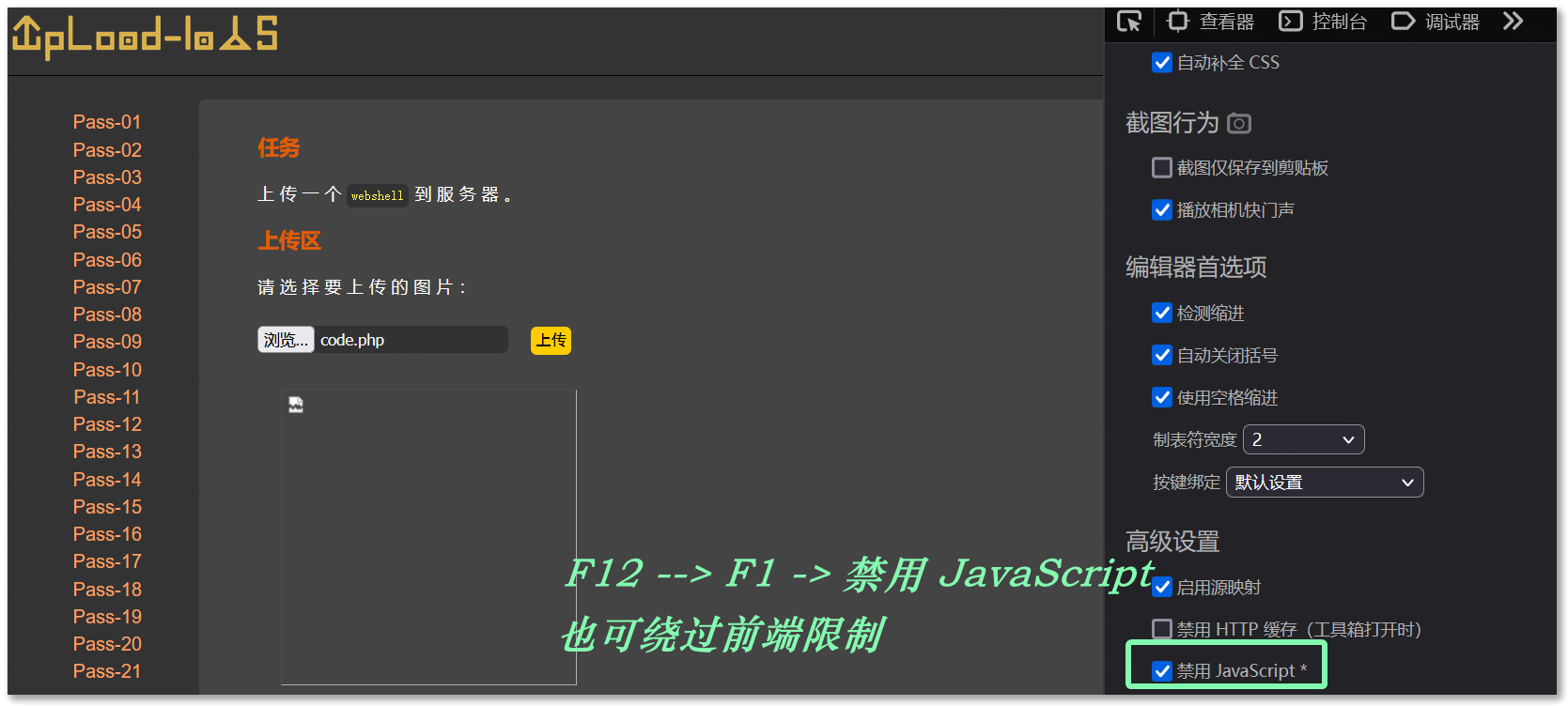Click the broken image icon in preview area
1568x706 pixels.
pyautogui.click(x=296, y=405)
